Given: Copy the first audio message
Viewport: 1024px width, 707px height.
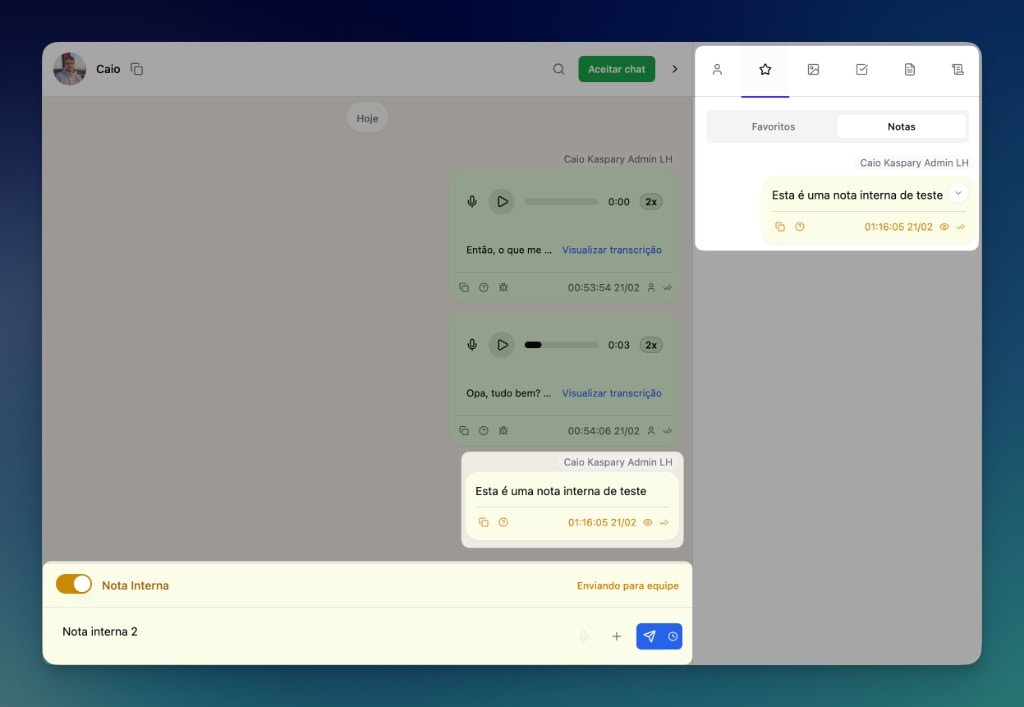Looking at the screenshot, I should (x=464, y=287).
